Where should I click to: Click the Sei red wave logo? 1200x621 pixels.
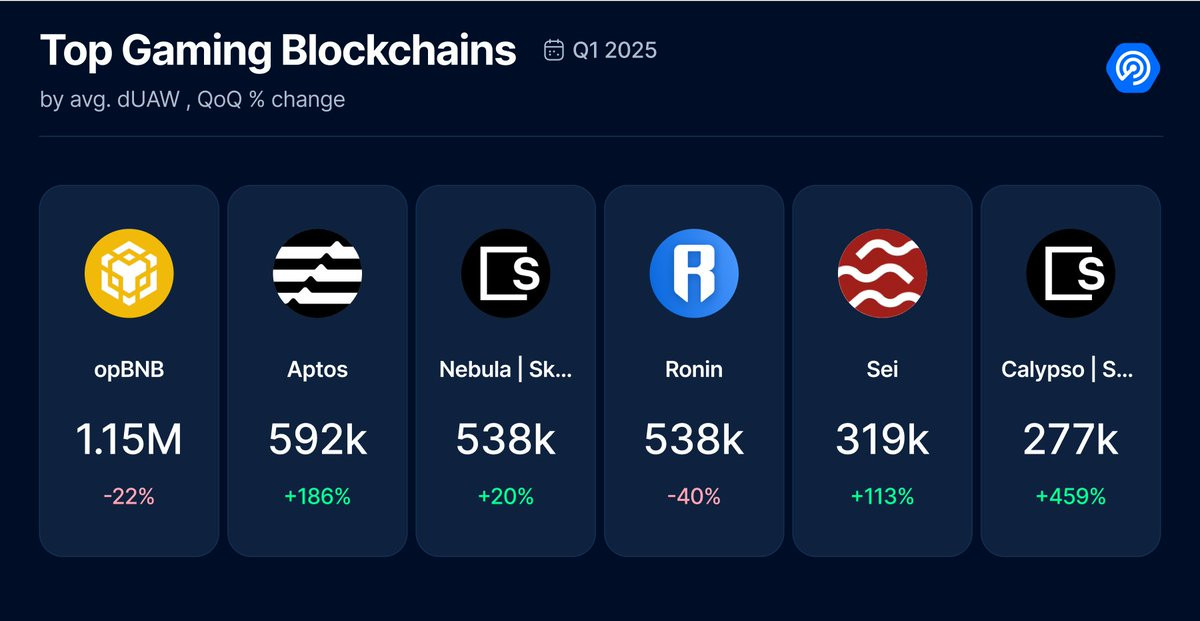(882, 273)
